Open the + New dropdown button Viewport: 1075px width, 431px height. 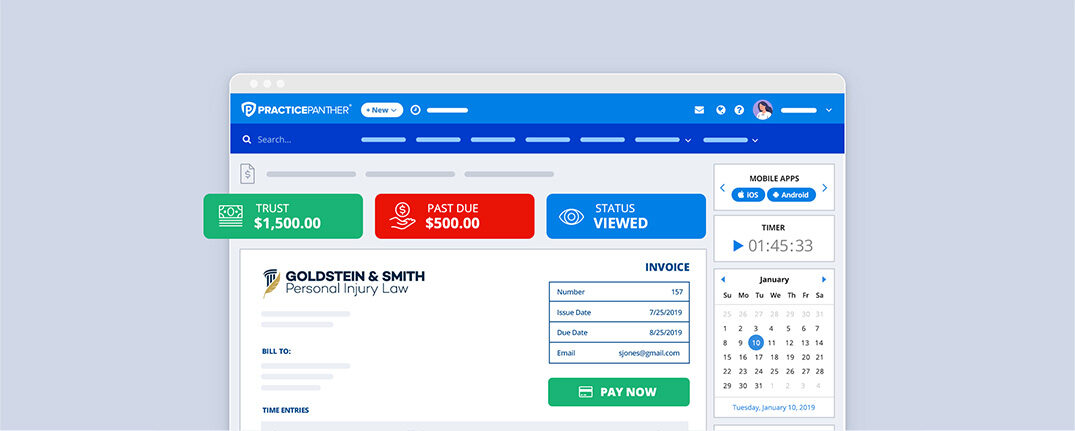point(382,110)
